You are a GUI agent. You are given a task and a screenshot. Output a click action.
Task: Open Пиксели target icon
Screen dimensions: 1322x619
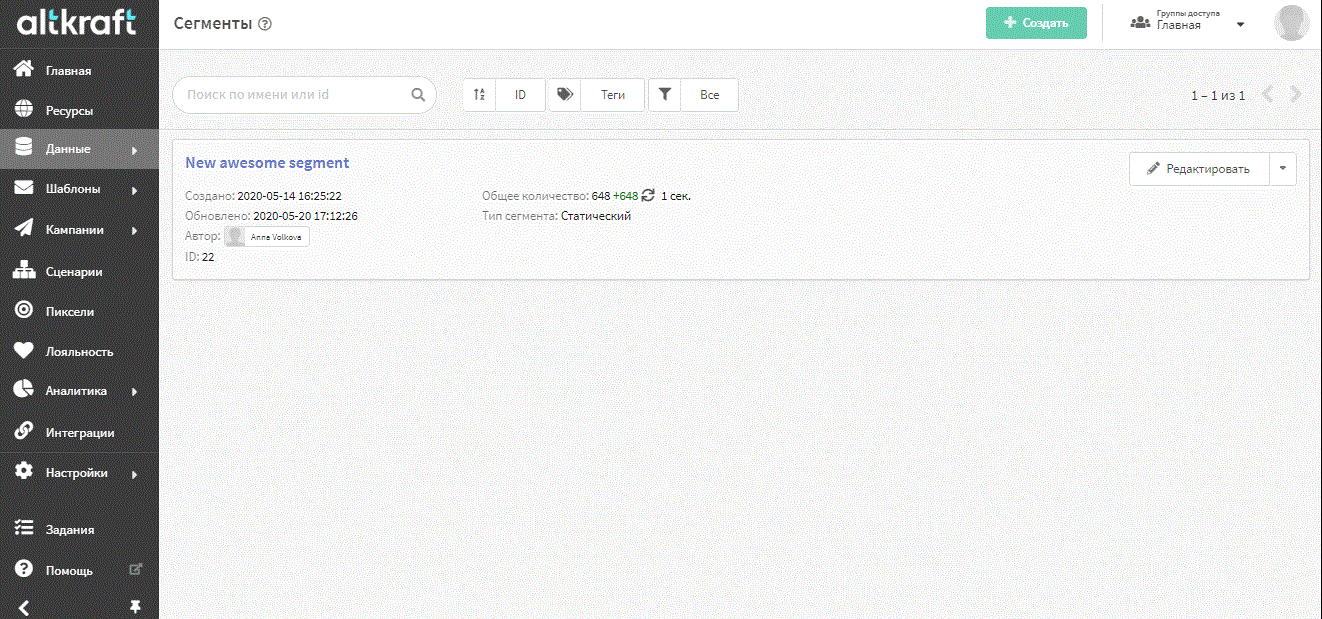coord(25,311)
